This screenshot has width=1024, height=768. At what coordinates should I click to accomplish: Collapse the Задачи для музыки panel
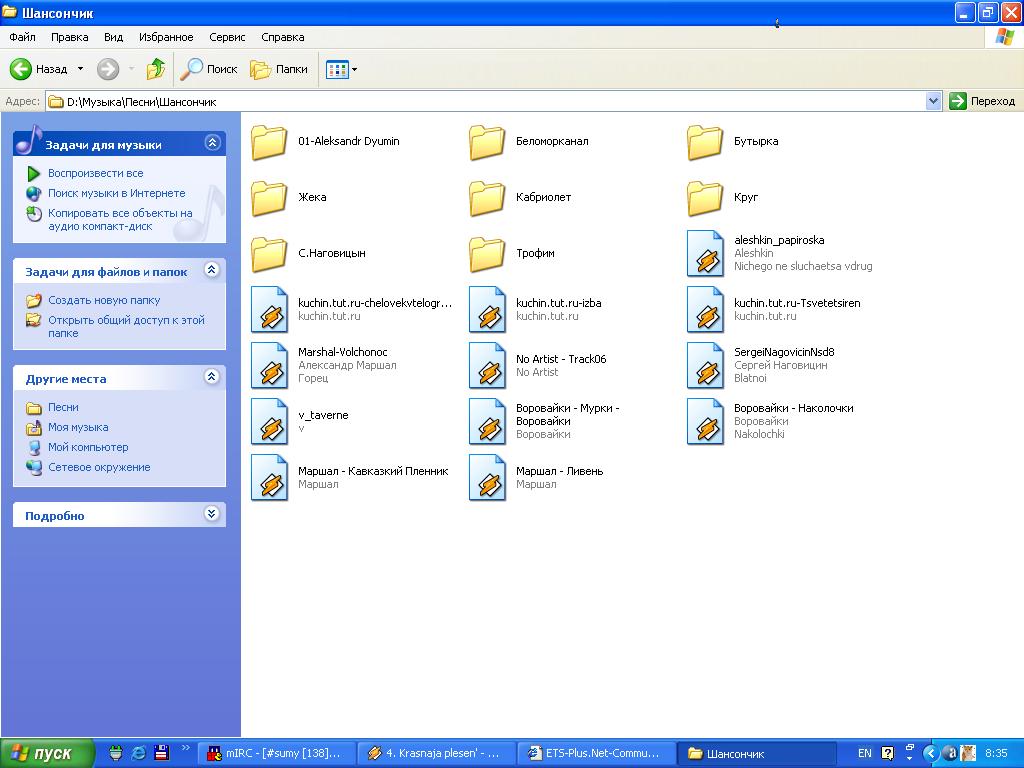[212, 143]
